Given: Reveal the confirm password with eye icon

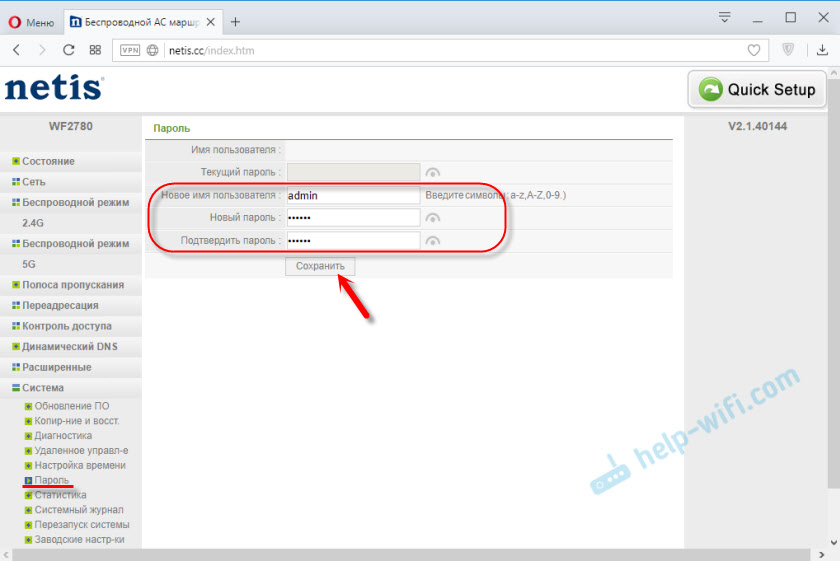Looking at the screenshot, I should pos(432,241).
